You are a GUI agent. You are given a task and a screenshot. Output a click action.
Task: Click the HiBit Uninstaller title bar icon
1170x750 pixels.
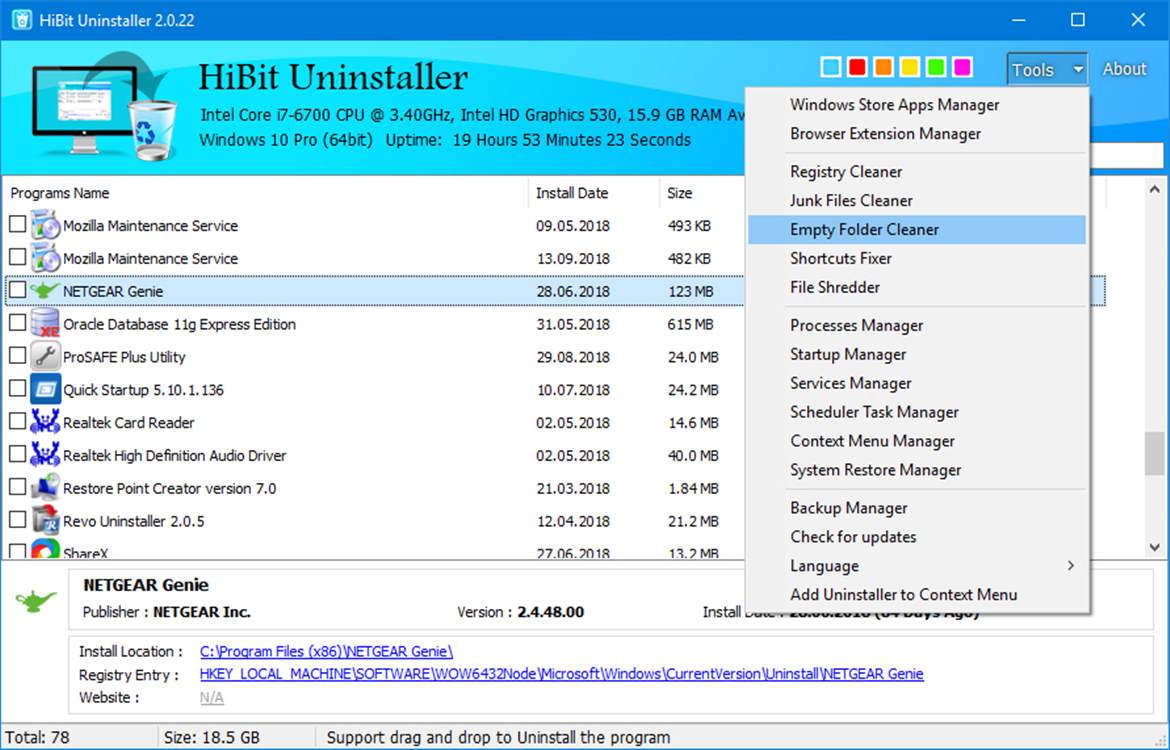pyautogui.click(x=22, y=19)
